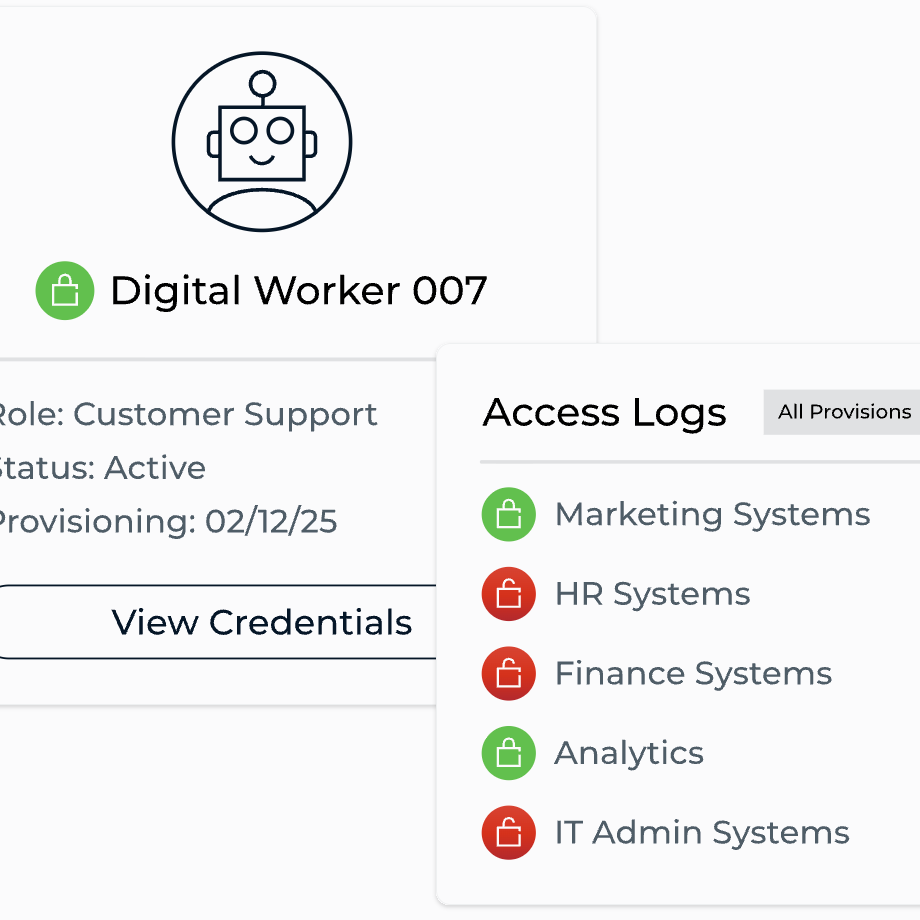Image resolution: width=920 pixels, height=920 pixels.
Task: Click green lock beside Digital Worker 007
Action: (x=65, y=291)
